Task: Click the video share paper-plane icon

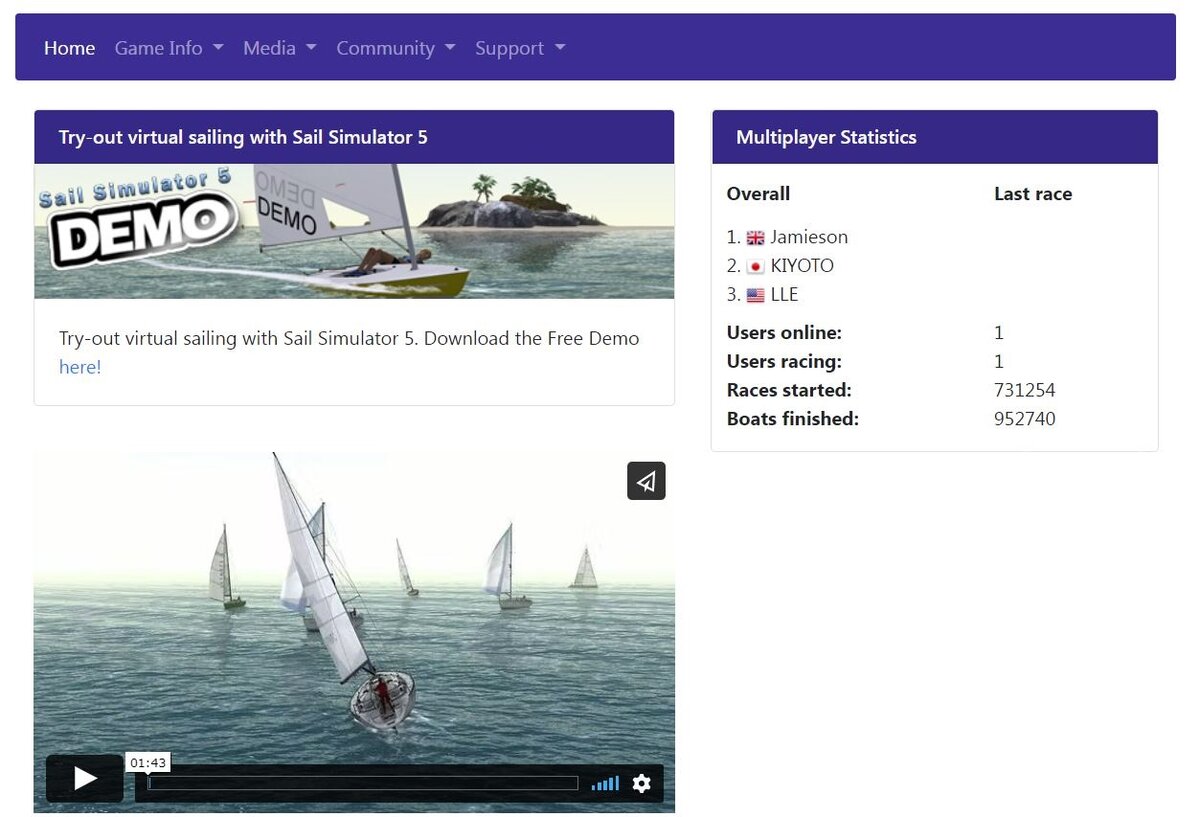Action: point(646,481)
